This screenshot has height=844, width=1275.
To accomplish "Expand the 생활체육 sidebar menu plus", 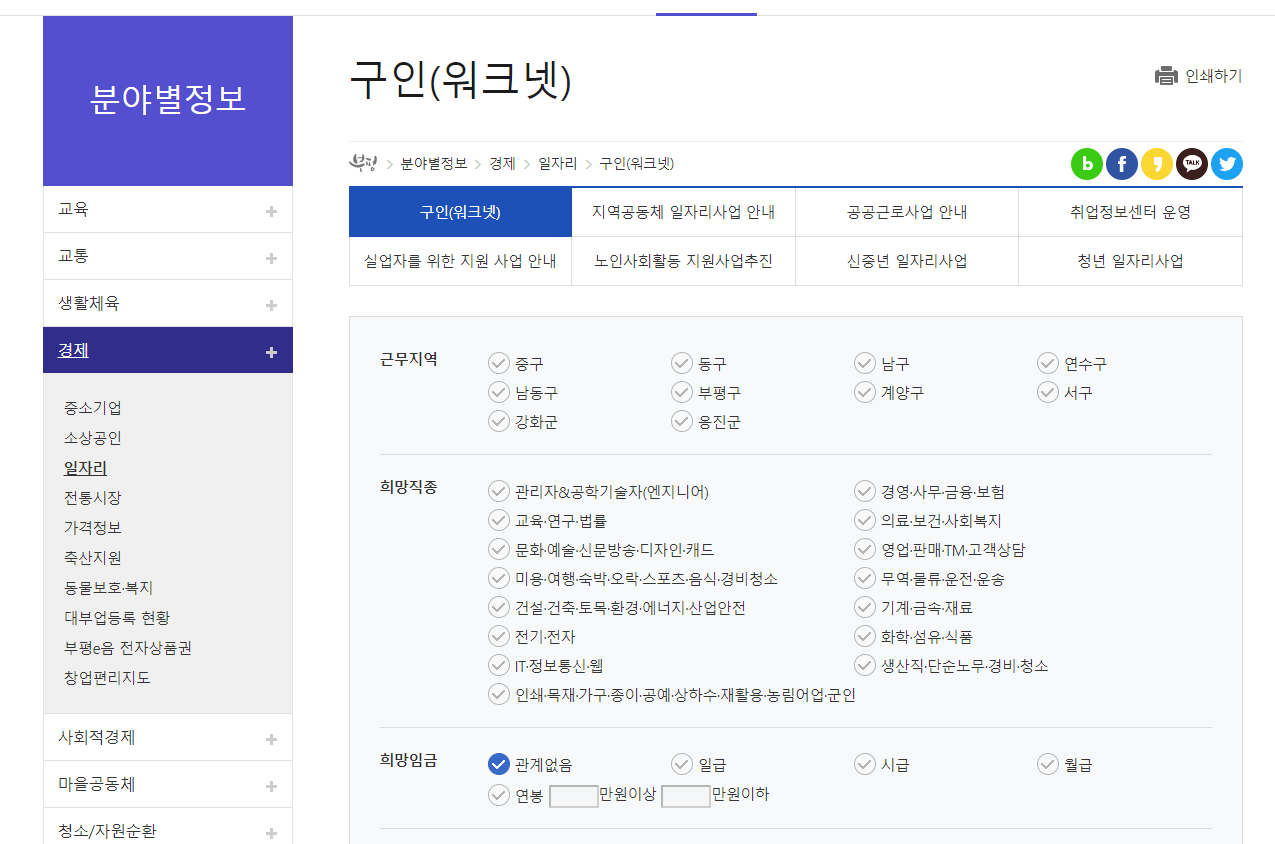I will pyautogui.click(x=271, y=305).
